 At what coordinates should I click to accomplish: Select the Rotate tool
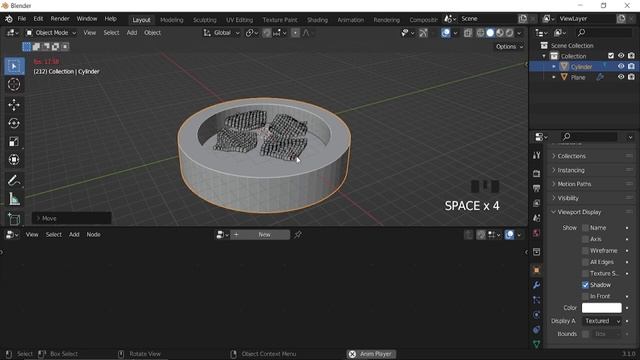click(14, 123)
